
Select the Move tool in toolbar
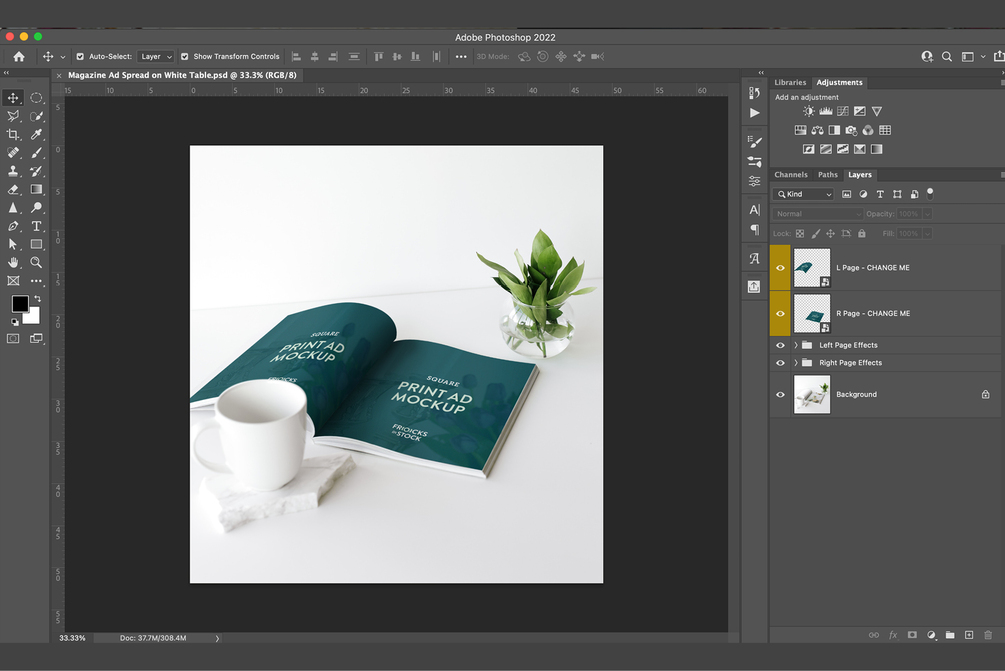point(13,98)
